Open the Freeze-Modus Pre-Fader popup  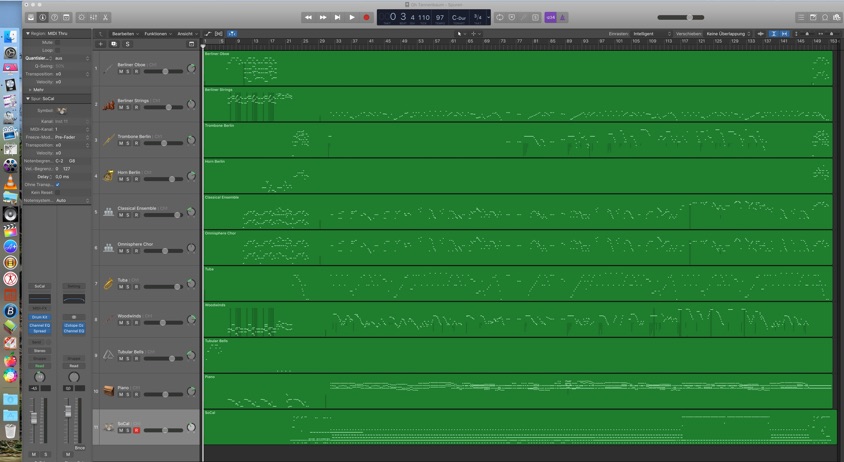click(x=72, y=137)
